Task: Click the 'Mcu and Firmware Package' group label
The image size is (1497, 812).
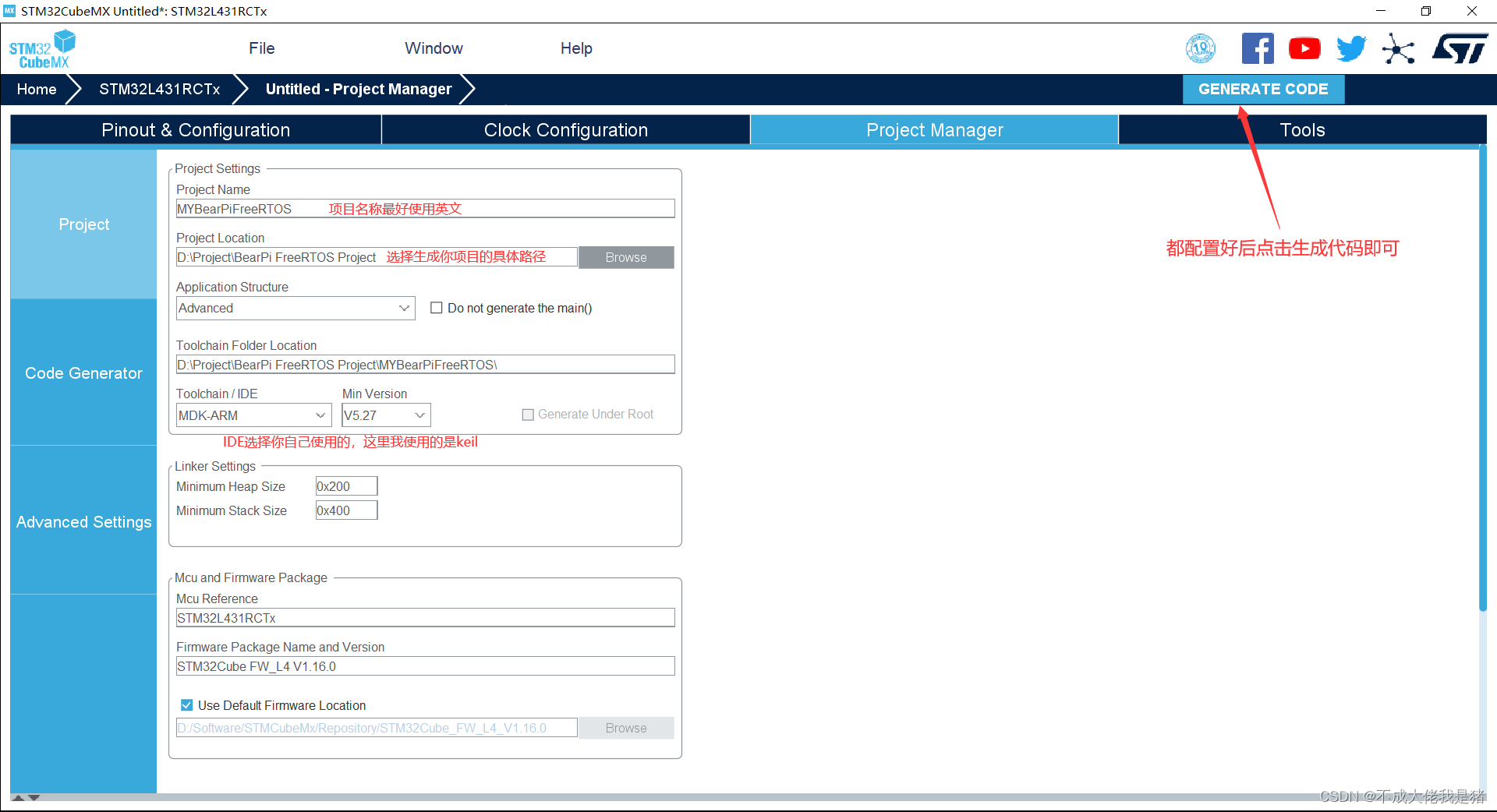Action: pos(251,577)
